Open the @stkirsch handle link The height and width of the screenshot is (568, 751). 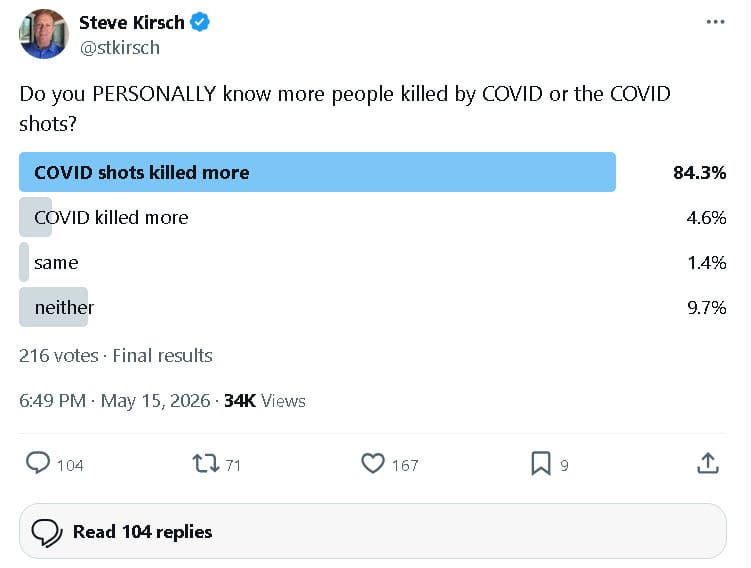(x=120, y=48)
